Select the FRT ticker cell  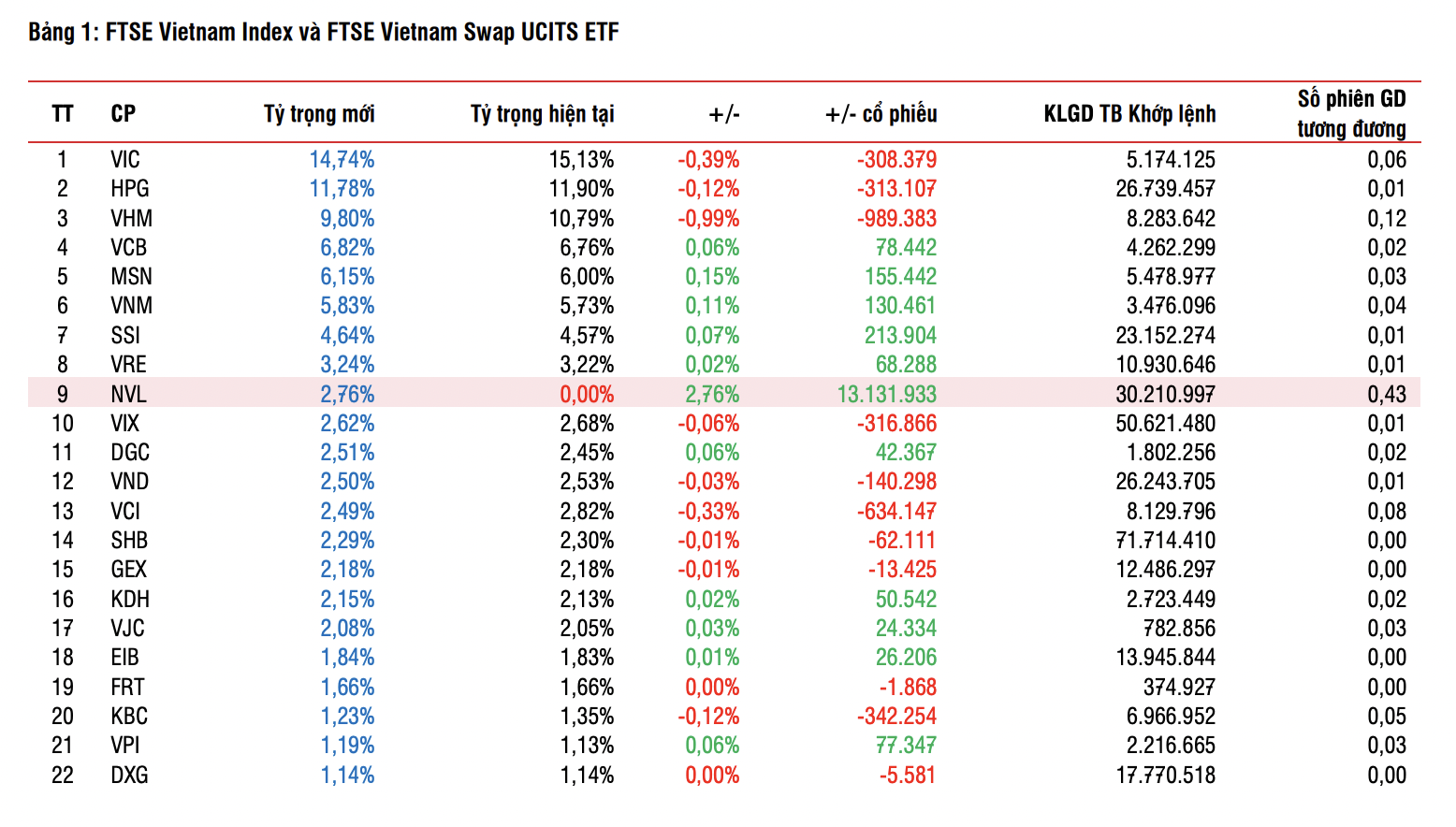coord(127,688)
